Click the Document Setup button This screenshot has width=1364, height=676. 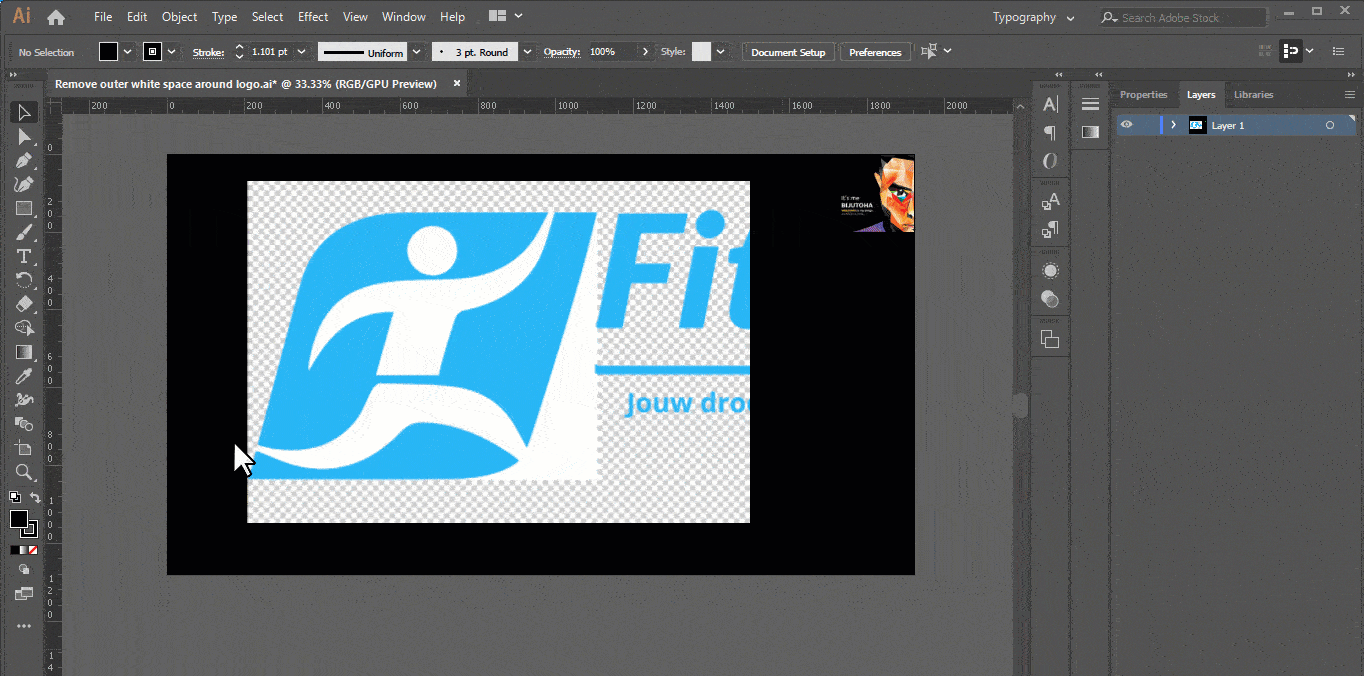click(x=788, y=52)
